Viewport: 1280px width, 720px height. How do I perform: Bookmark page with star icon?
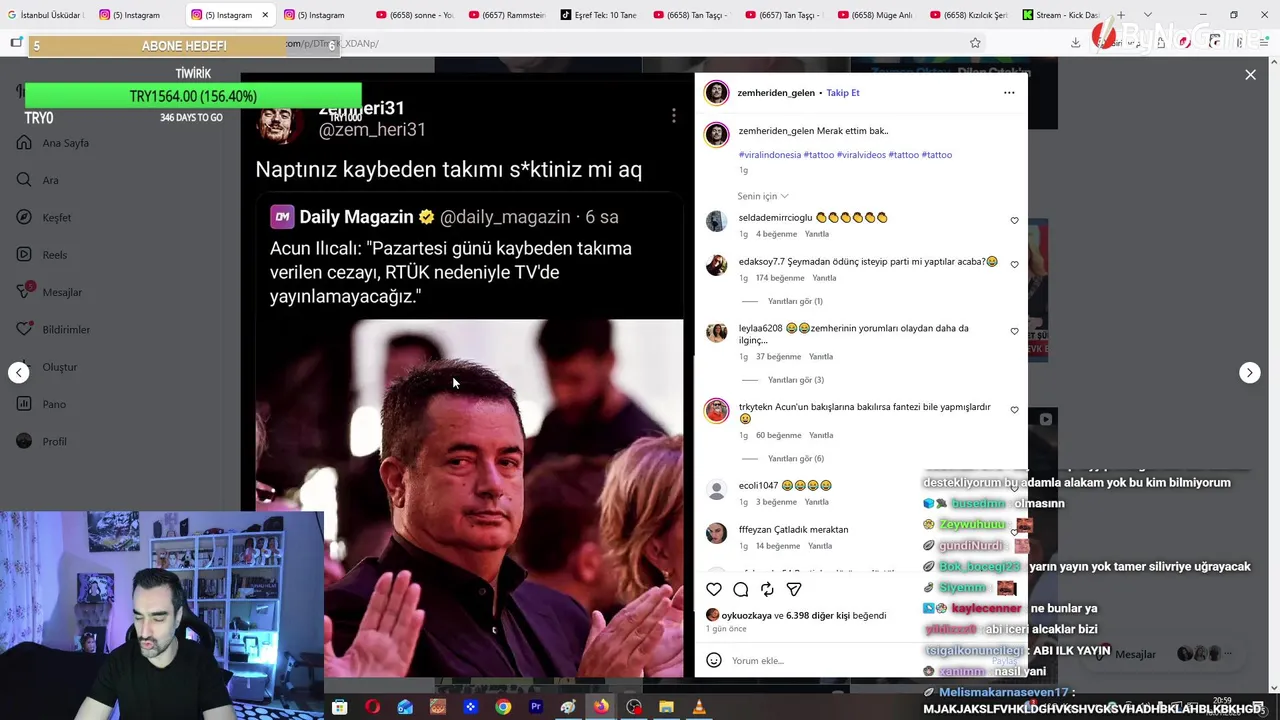(975, 43)
